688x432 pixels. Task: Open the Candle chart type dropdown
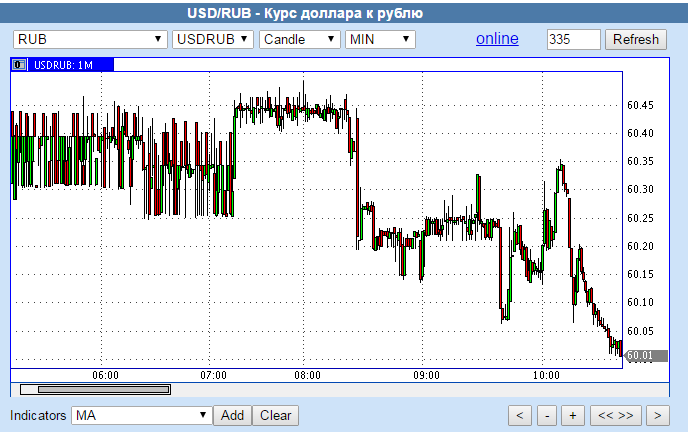click(299, 39)
